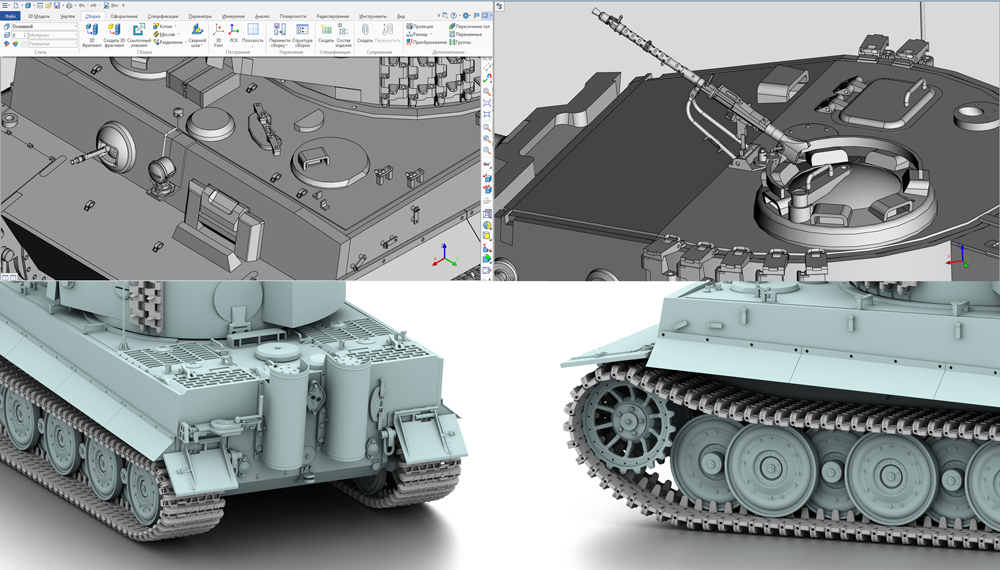Click the 3D Фрагмент tool
Viewport: 1000px width, 570px height.
92,35
